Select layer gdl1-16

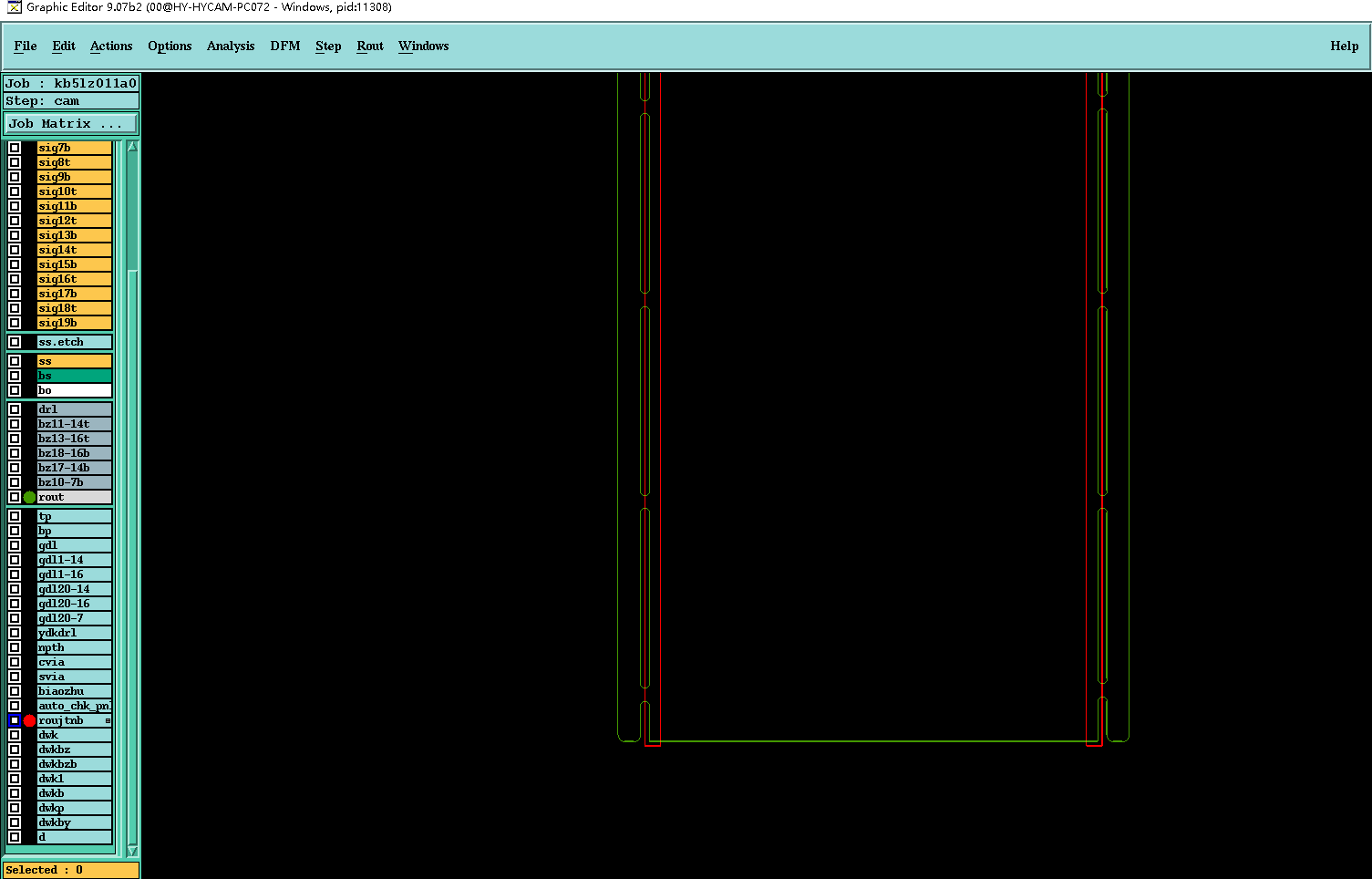pyautogui.click(x=74, y=574)
